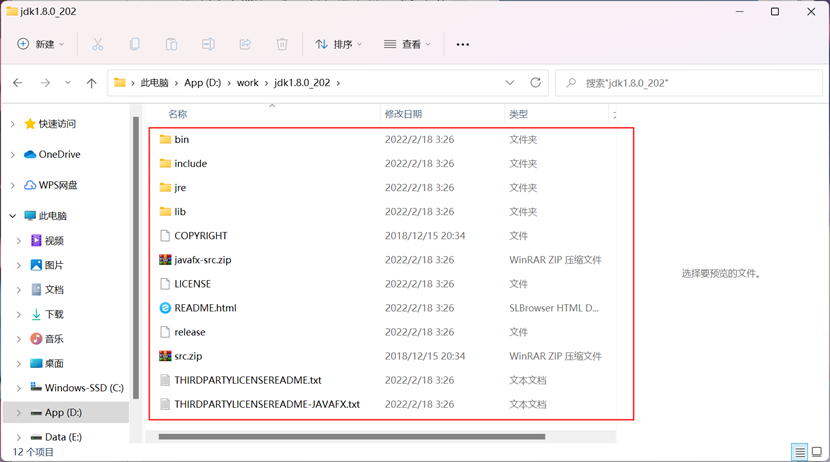Select WPS网盘 in the navigation pane
Image resolution: width=830 pixels, height=462 pixels.
click(x=58, y=185)
